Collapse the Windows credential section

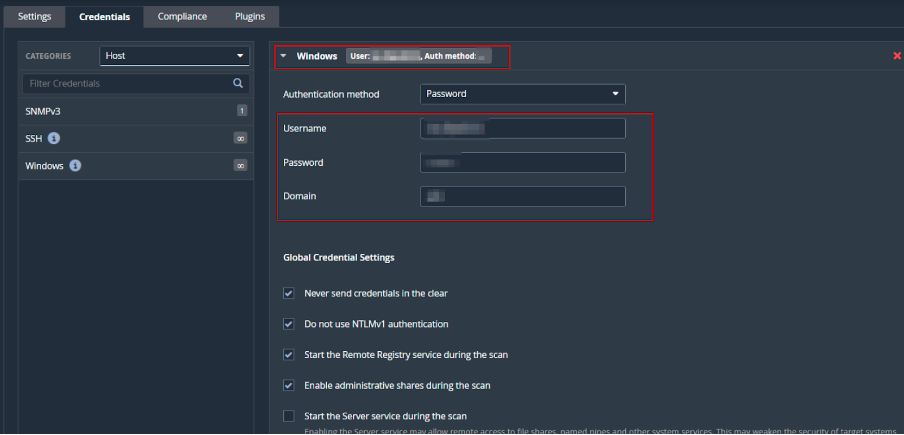(283, 56)
